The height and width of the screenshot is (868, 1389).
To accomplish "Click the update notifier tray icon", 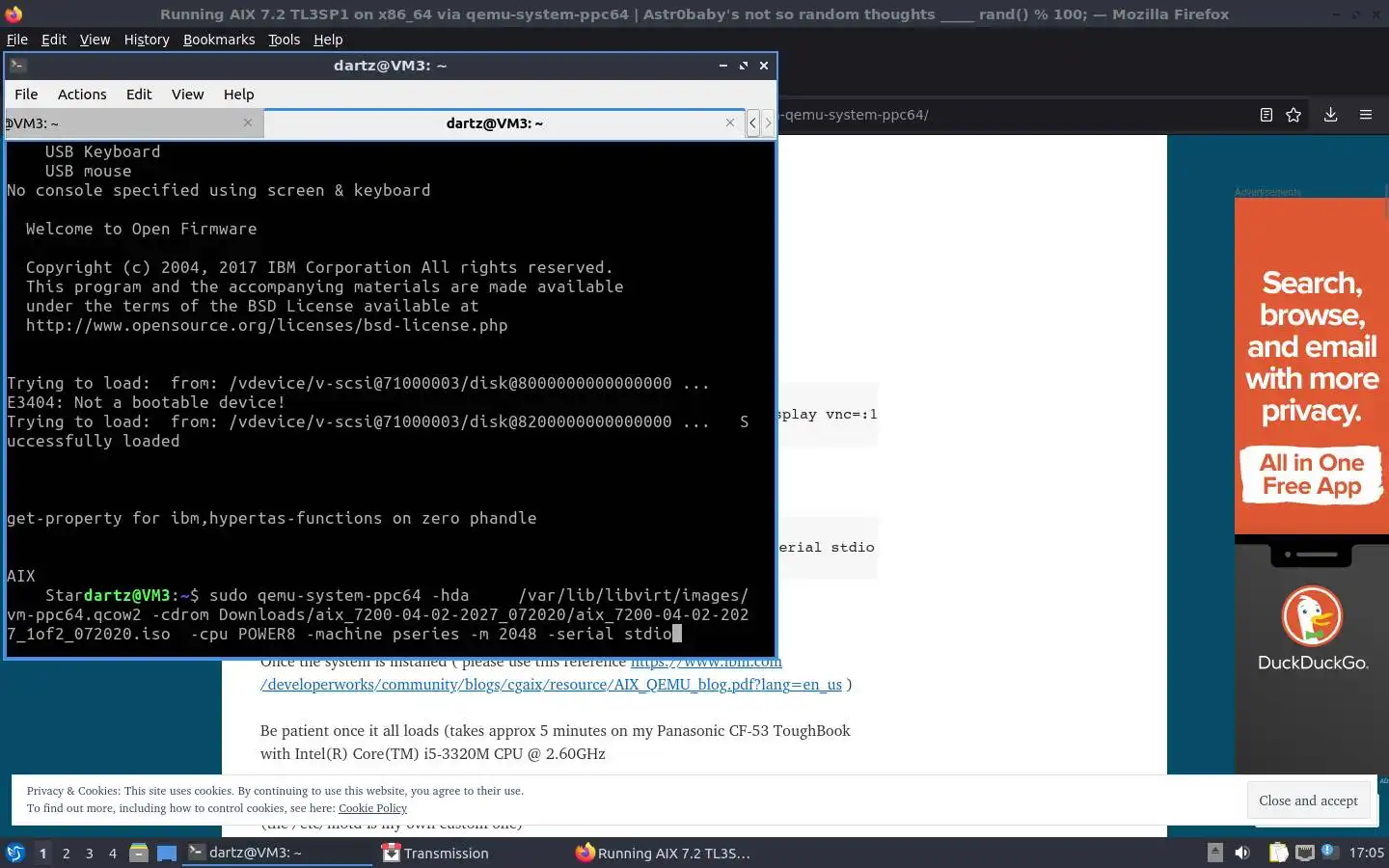I will pos(1328,852).
